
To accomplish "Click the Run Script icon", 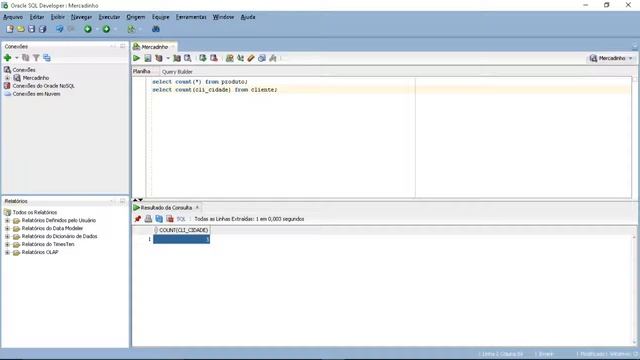I will tap(148, 58).
